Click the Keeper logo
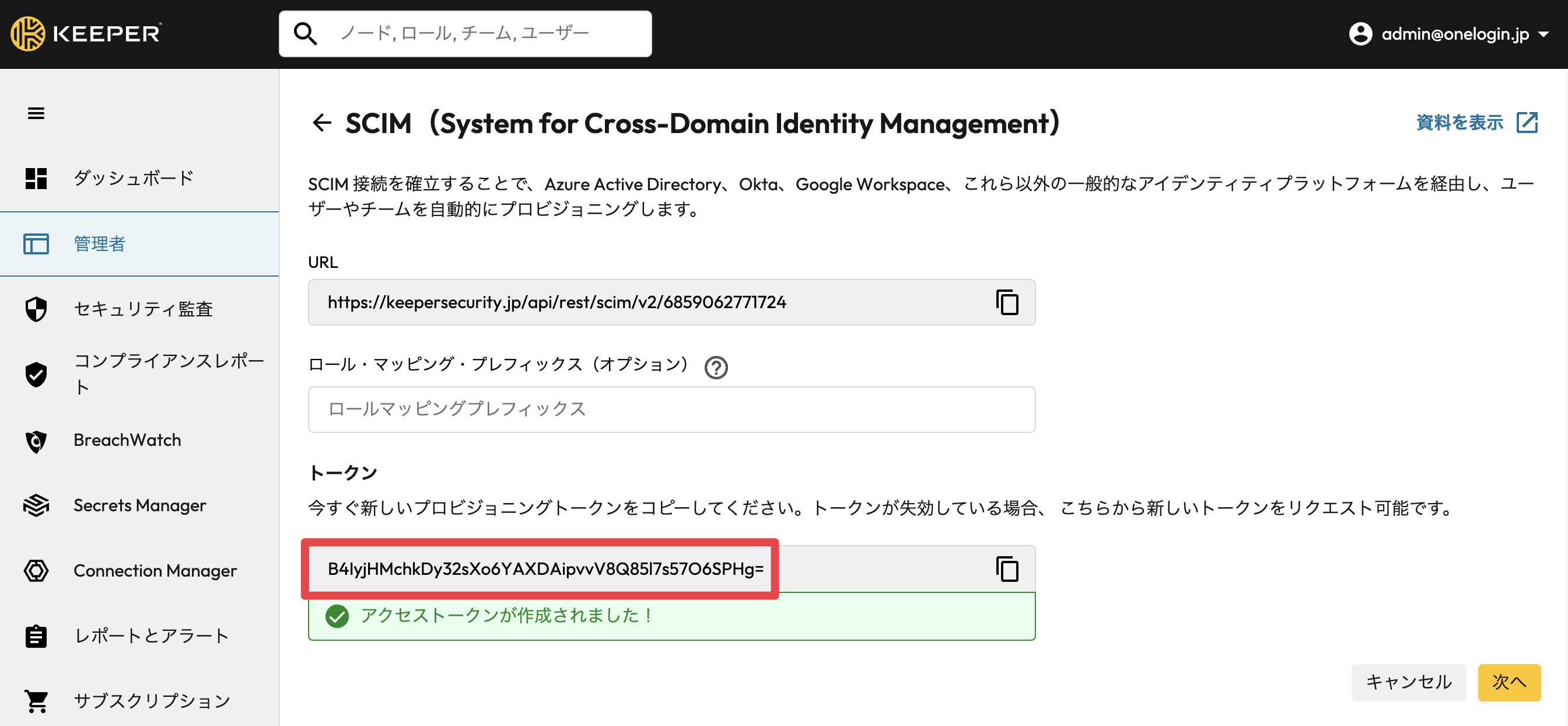This screenshot has width=1568, height=726. (86, 33)
